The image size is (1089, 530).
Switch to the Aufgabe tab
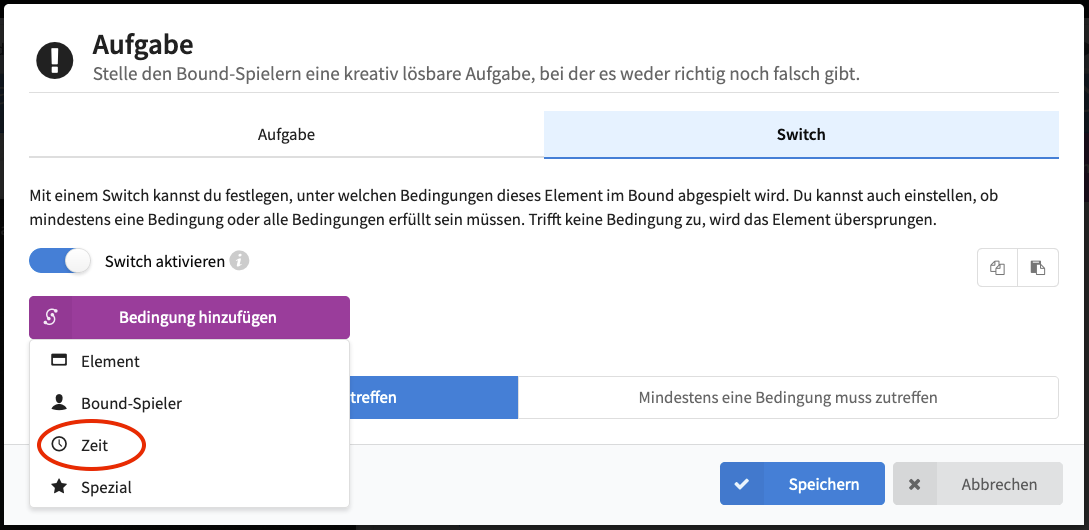[x=286, y=135]
